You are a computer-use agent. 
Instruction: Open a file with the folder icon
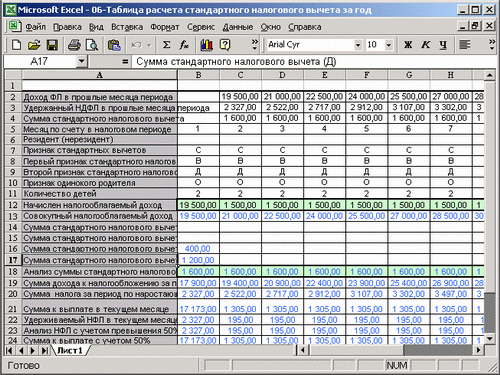(34, 45)
